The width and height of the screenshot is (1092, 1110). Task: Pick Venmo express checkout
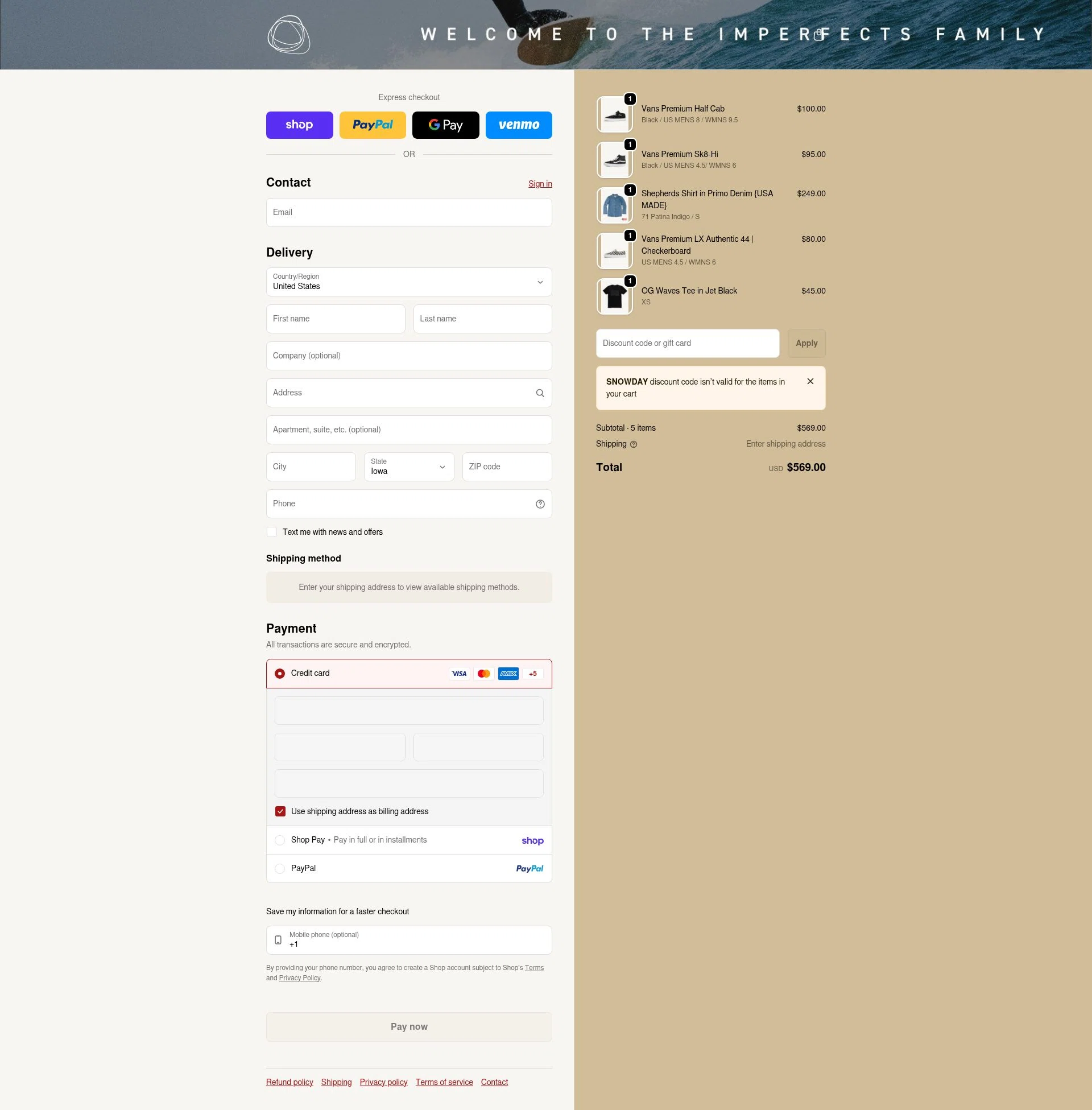pyautogui.click(x=519, y=125)
